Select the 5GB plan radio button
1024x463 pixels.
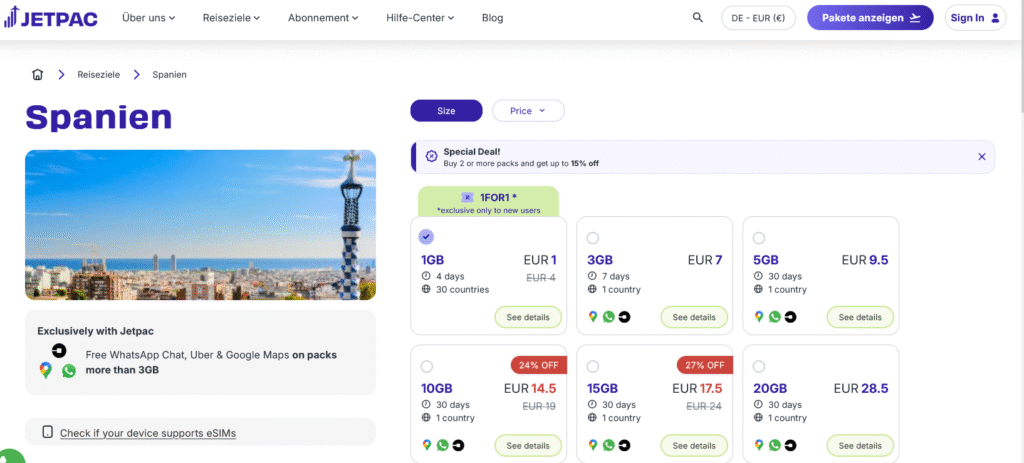[758, 238]
